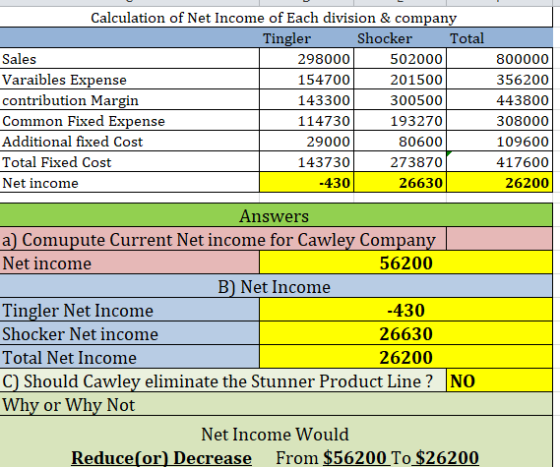
Task: Select the Net income label in the white table
Action: (x=129, y=183)
